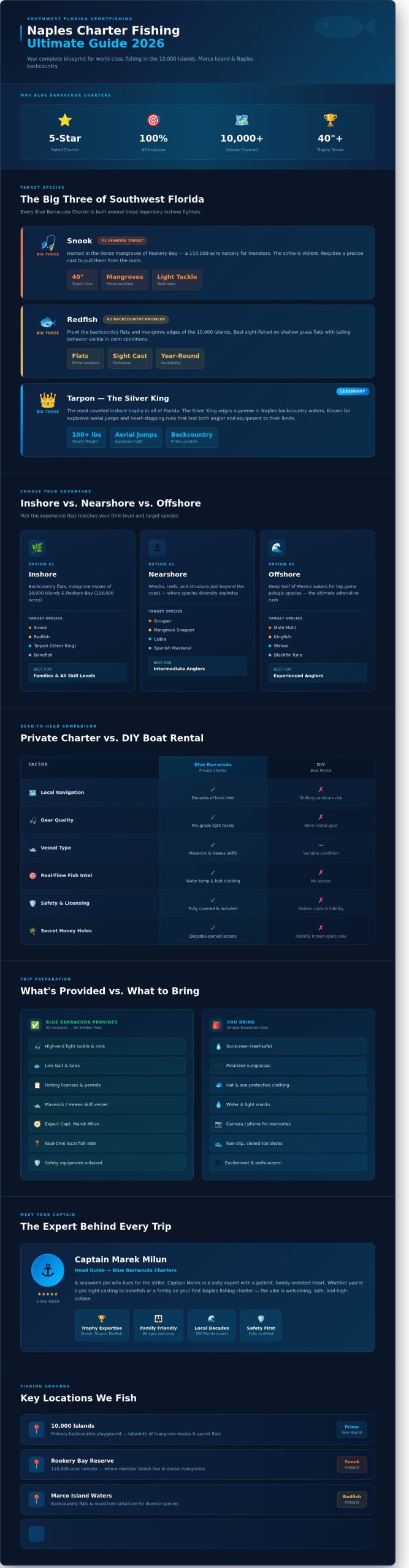Screen dimensions: 409x1568
Task: Click the crown icon beside Tarpon
Action: coord(48,400)
